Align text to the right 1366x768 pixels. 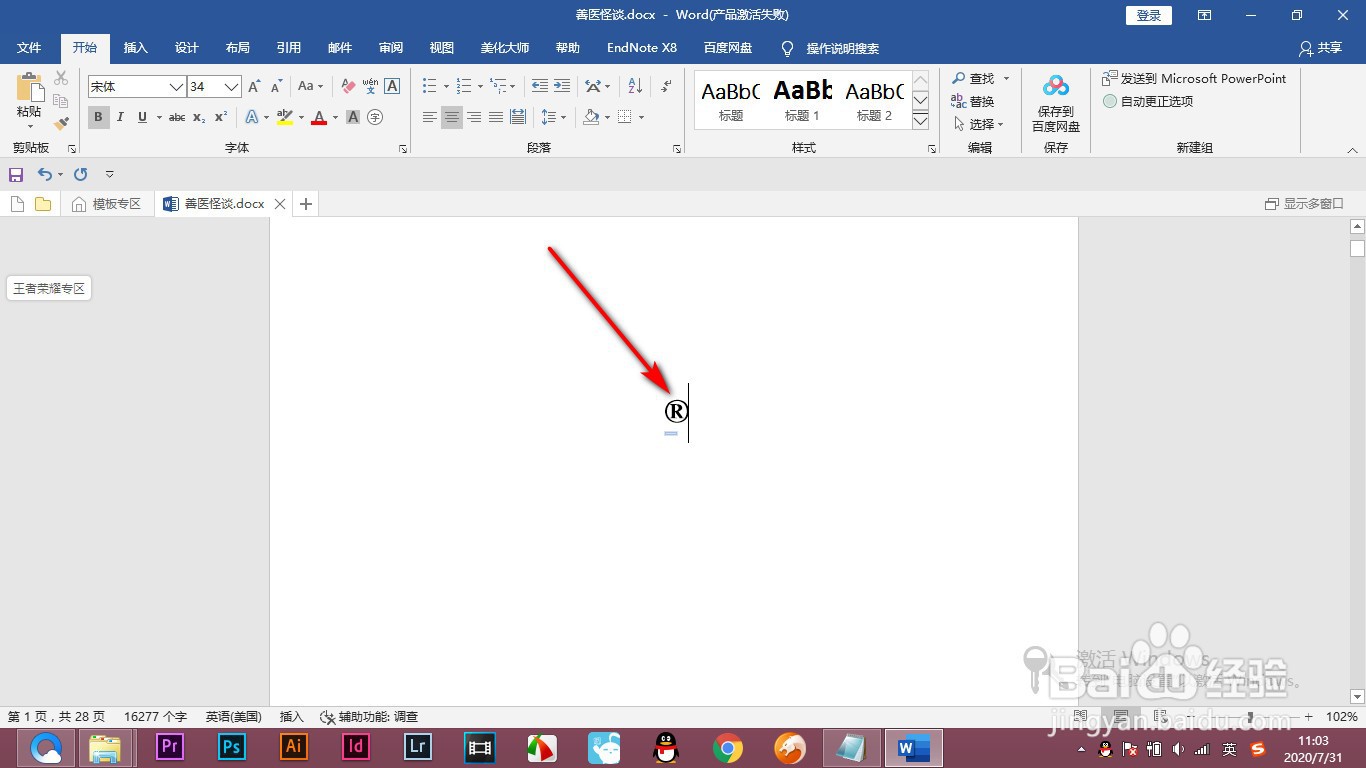point(474,117)
